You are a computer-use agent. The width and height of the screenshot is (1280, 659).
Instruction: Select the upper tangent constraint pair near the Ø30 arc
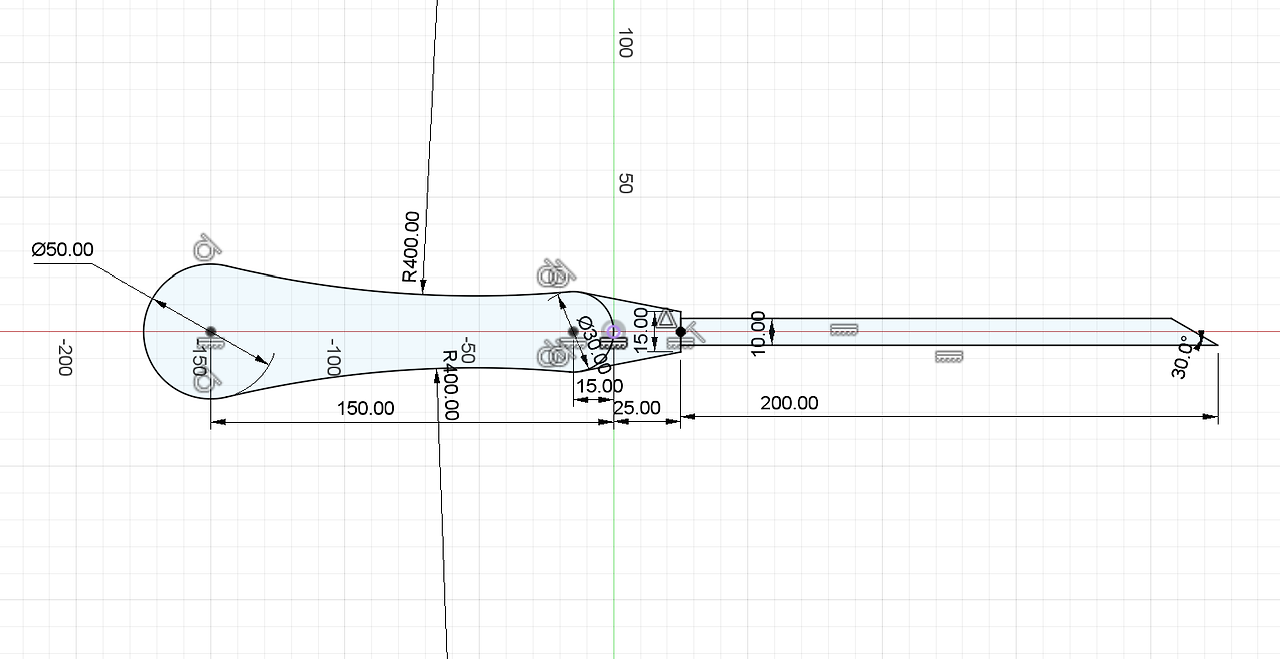tap(554, 273)
